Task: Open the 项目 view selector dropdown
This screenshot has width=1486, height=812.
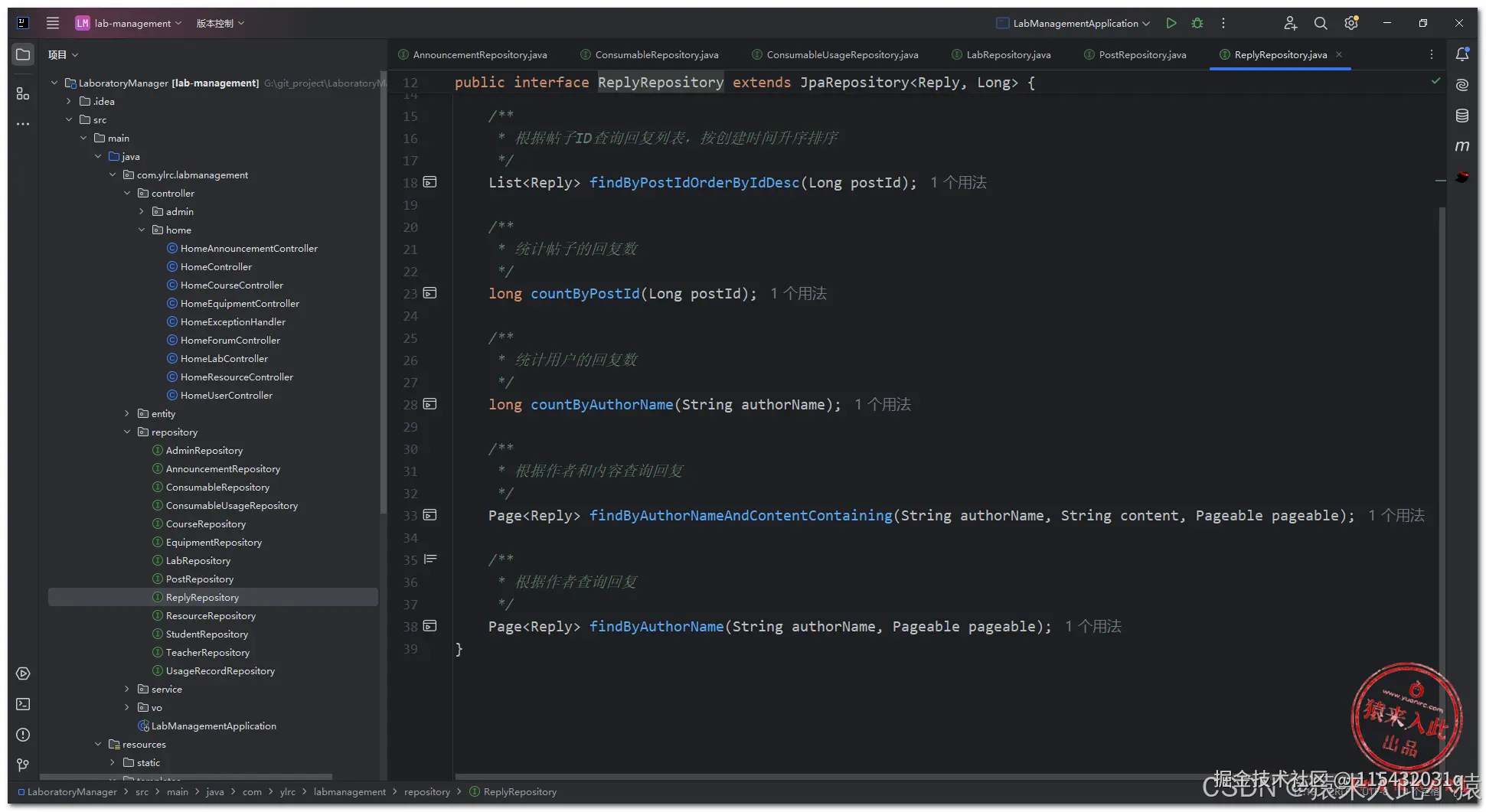Action: tap(64, 55)
